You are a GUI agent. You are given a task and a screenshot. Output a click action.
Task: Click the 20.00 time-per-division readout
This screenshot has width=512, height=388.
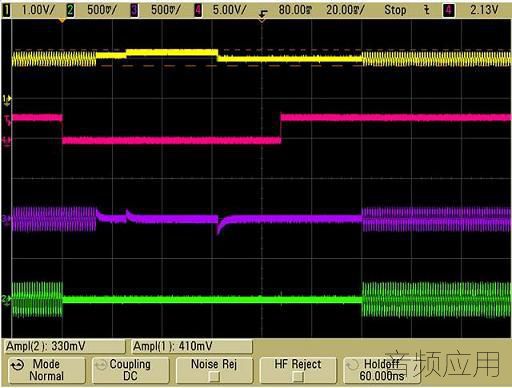coord(345,10)
